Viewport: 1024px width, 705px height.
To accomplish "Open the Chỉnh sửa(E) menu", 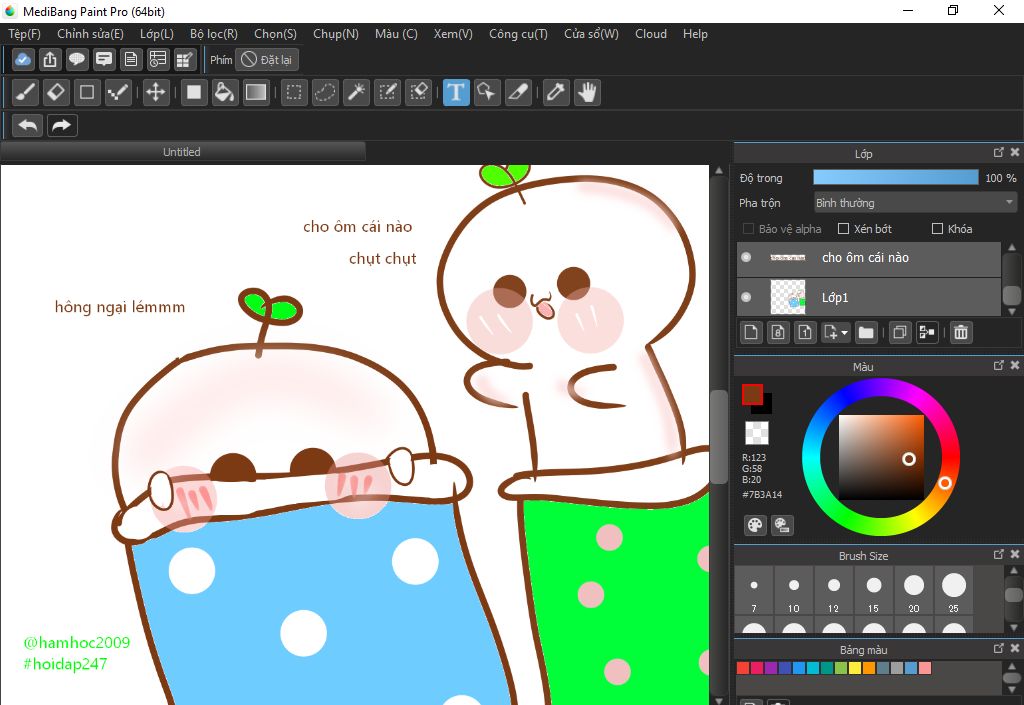I will pos(90,34).
